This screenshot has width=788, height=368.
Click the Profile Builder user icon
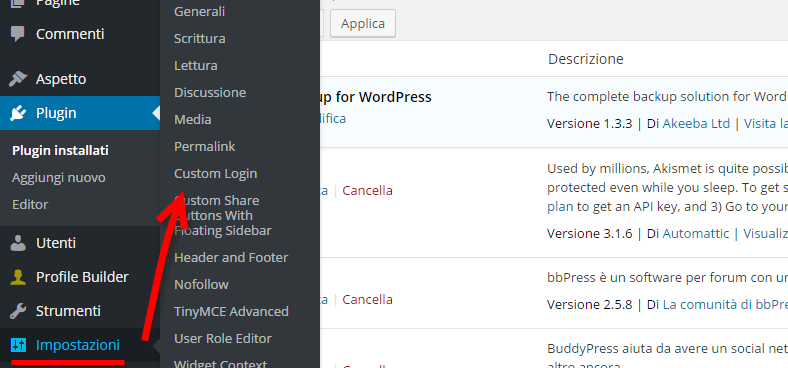click(x=18, y=277)
